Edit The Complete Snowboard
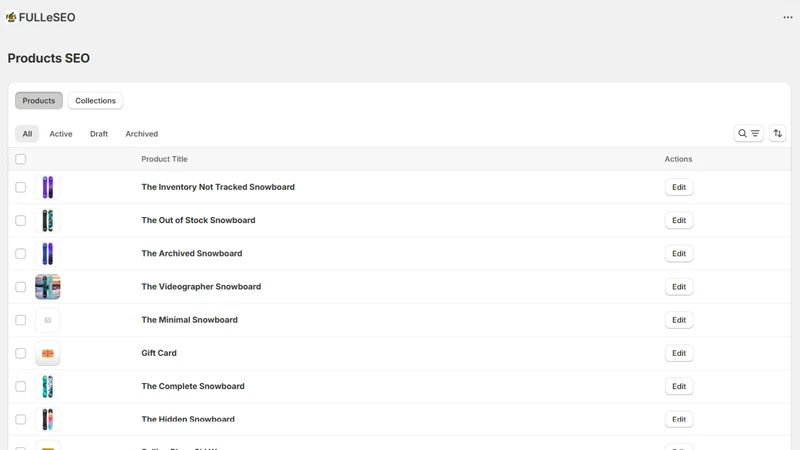The height and width of the screenshot is (450, 800). 679,386
